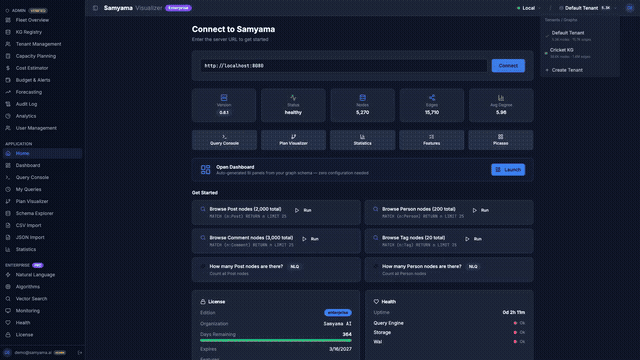This screenshot has height=360, width=640.
Task: Click NLQ for Post nodes count
Action: [x=295, y=267]
